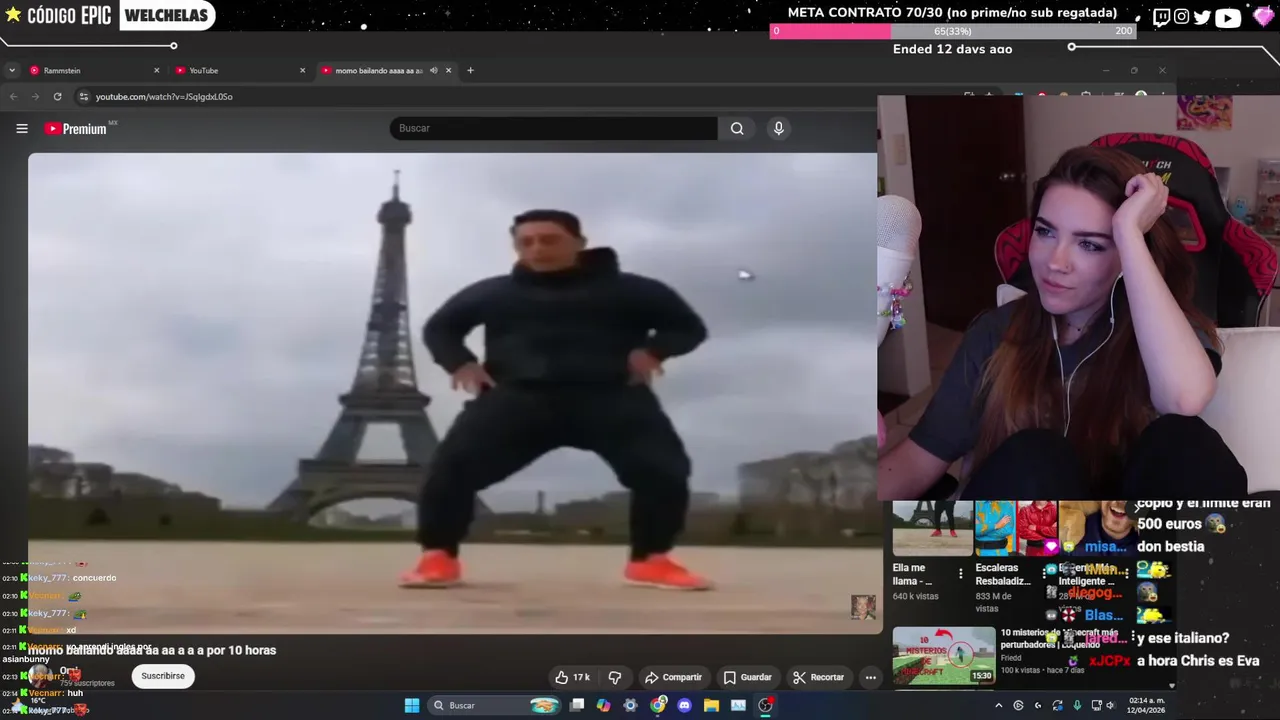This screenshot has height=720, width=1280.
Task: Open clock showing 02:14 a. m.
Action: [x=1147, y=705]
